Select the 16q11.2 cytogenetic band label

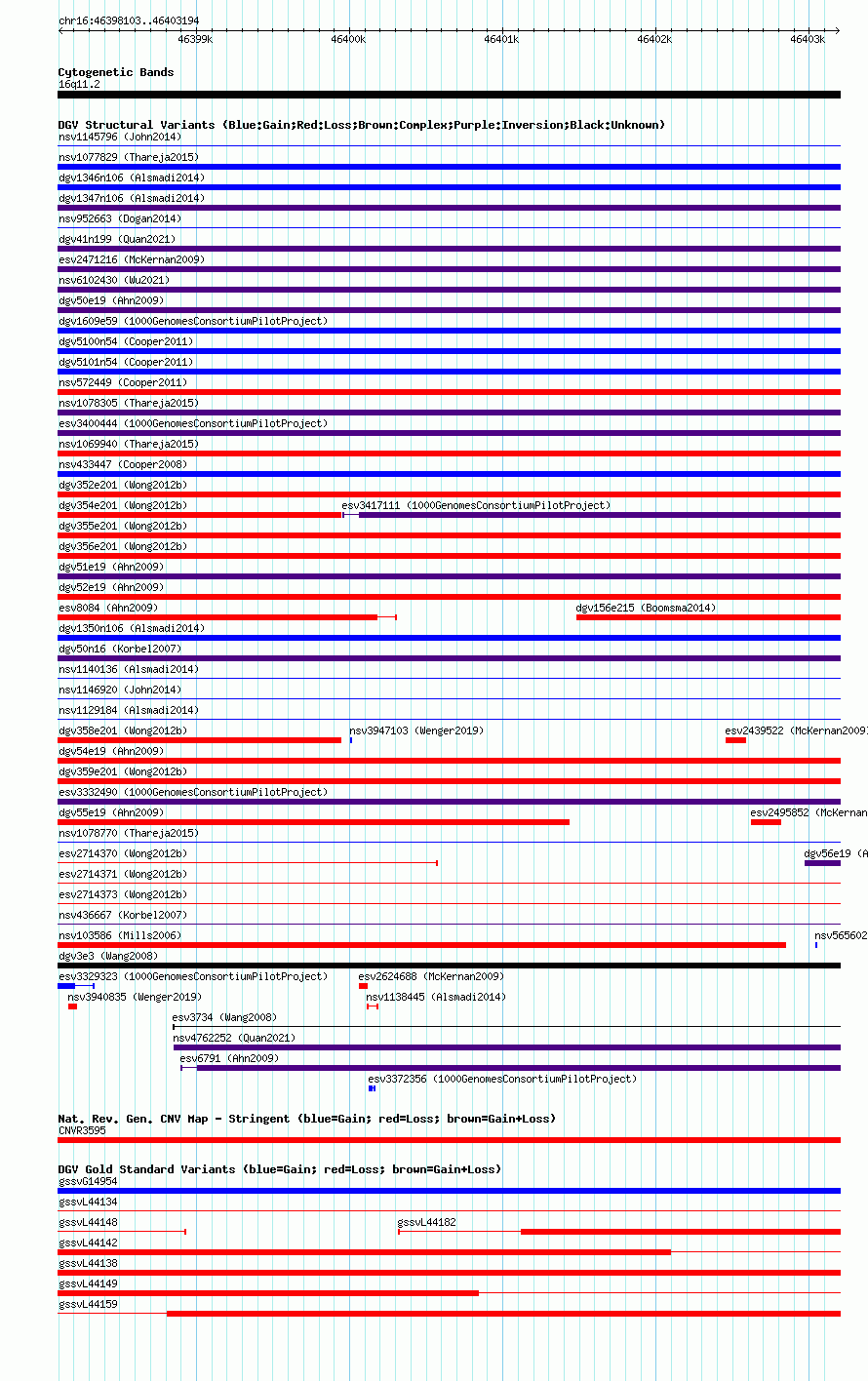(x=79, y=84)
